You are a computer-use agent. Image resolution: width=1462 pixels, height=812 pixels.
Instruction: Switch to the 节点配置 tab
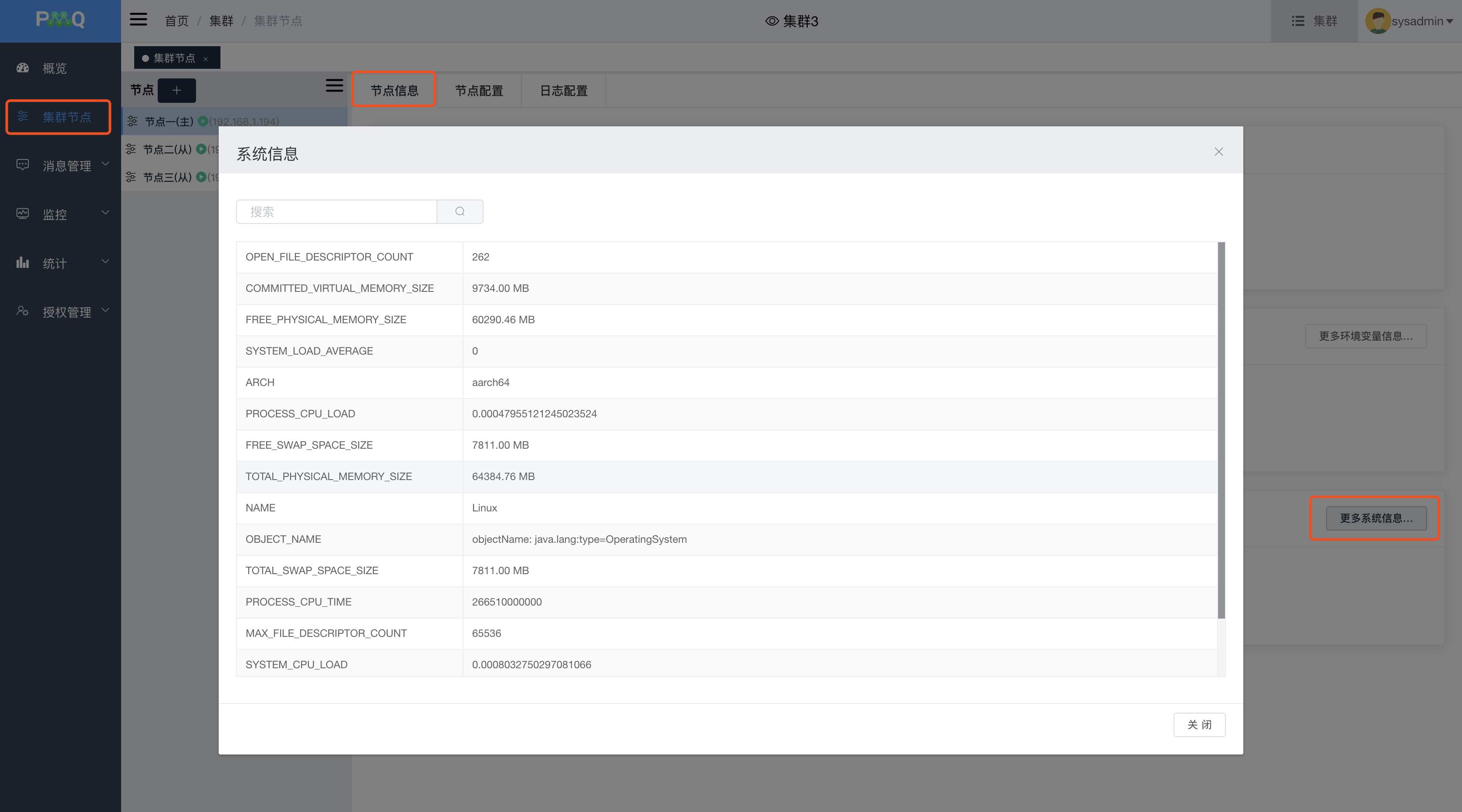[479, 91]
